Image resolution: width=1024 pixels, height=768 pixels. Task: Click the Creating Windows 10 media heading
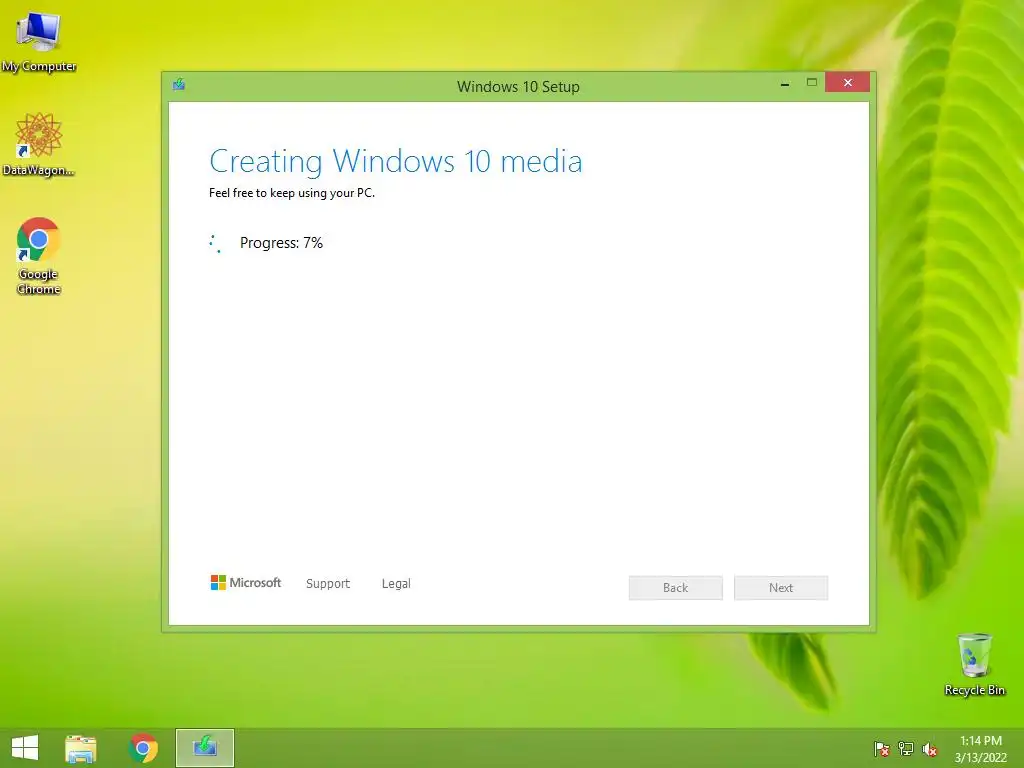tap(396, 161)
